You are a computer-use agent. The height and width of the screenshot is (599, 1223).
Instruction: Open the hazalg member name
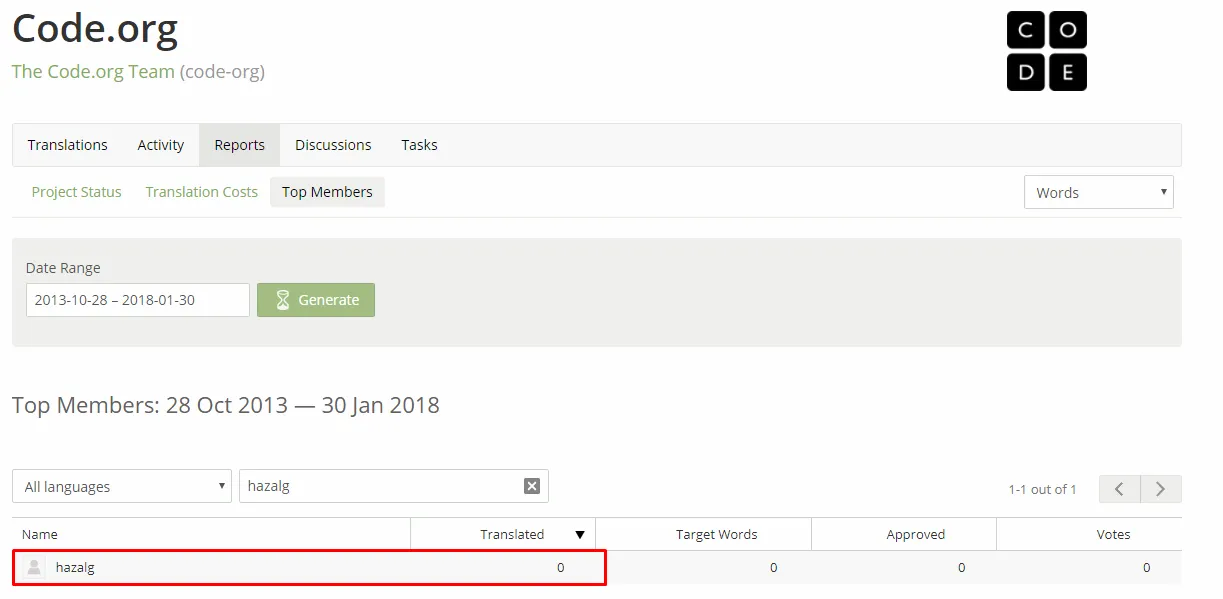coord(75,567)
